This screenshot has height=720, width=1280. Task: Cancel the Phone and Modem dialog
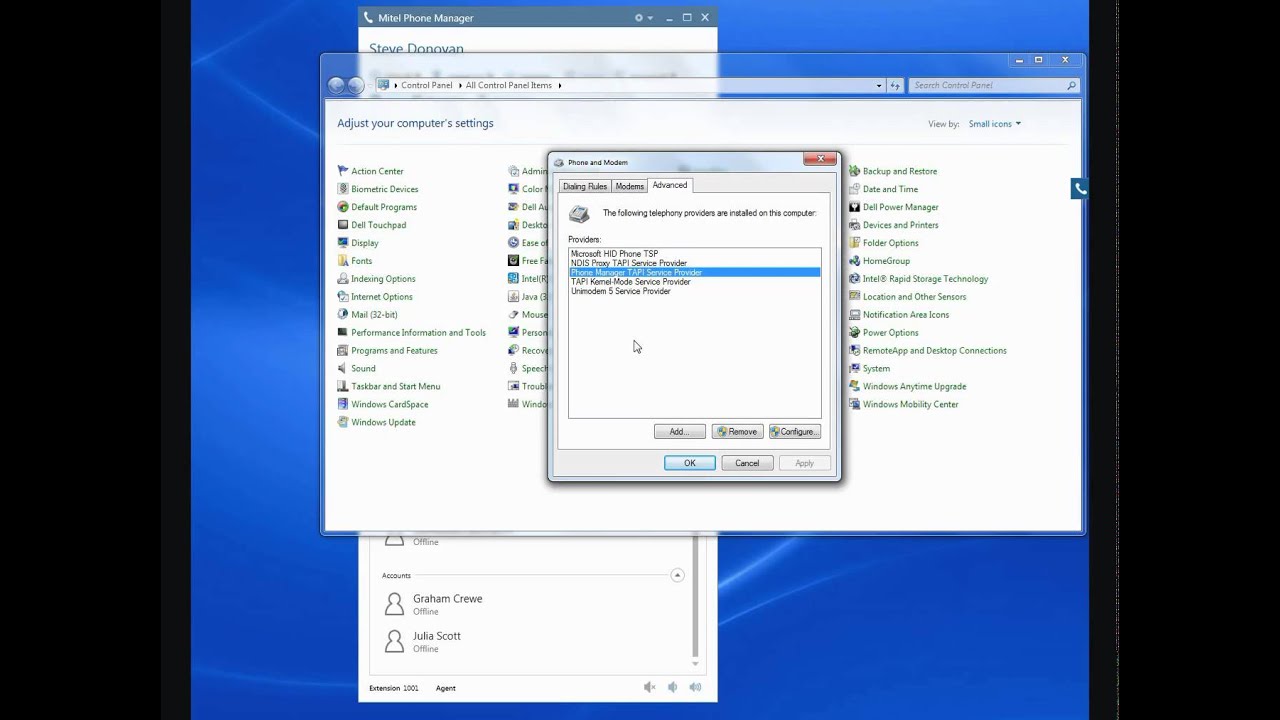coord(747,463)
